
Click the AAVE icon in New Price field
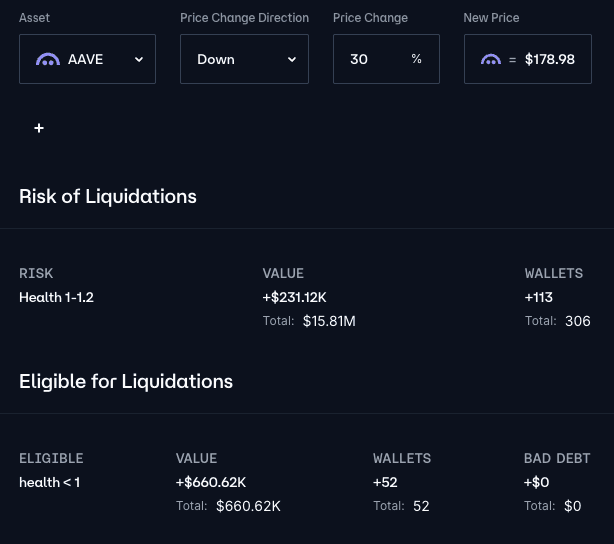point(490,59)
